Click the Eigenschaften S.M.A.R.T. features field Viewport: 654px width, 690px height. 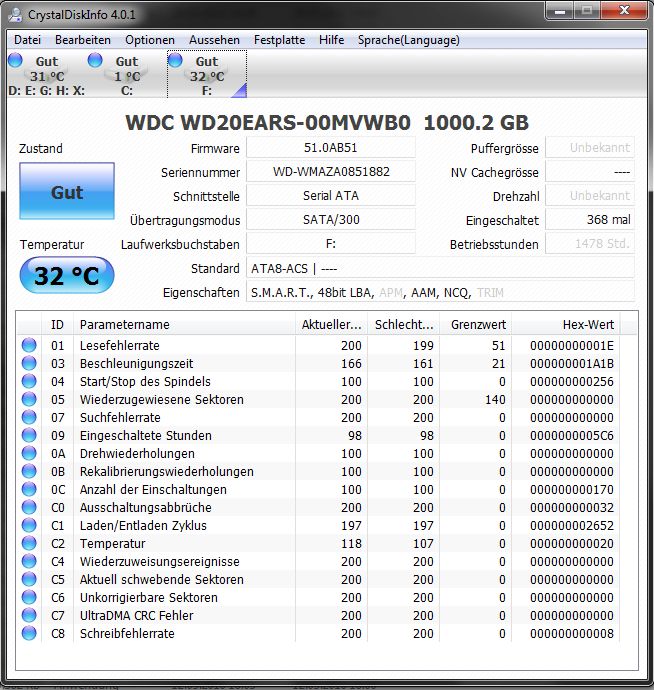440,292
